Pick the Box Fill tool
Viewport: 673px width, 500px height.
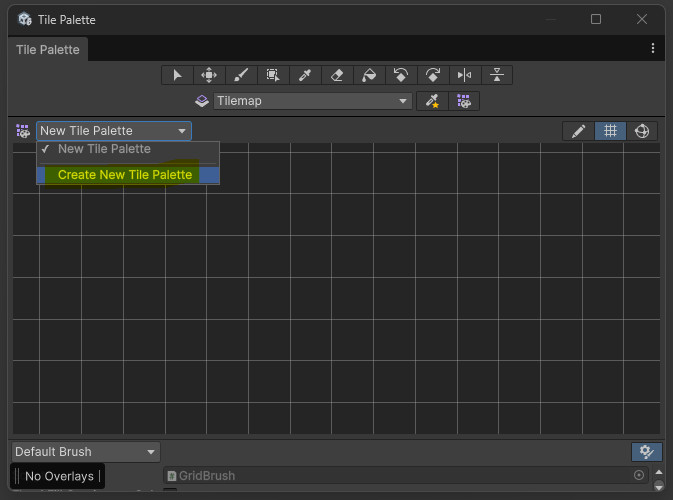[273, 75]
